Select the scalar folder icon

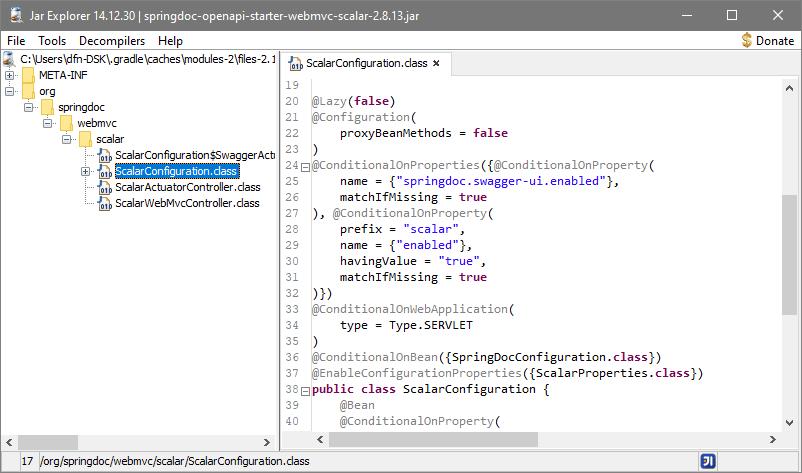[85, 139]
